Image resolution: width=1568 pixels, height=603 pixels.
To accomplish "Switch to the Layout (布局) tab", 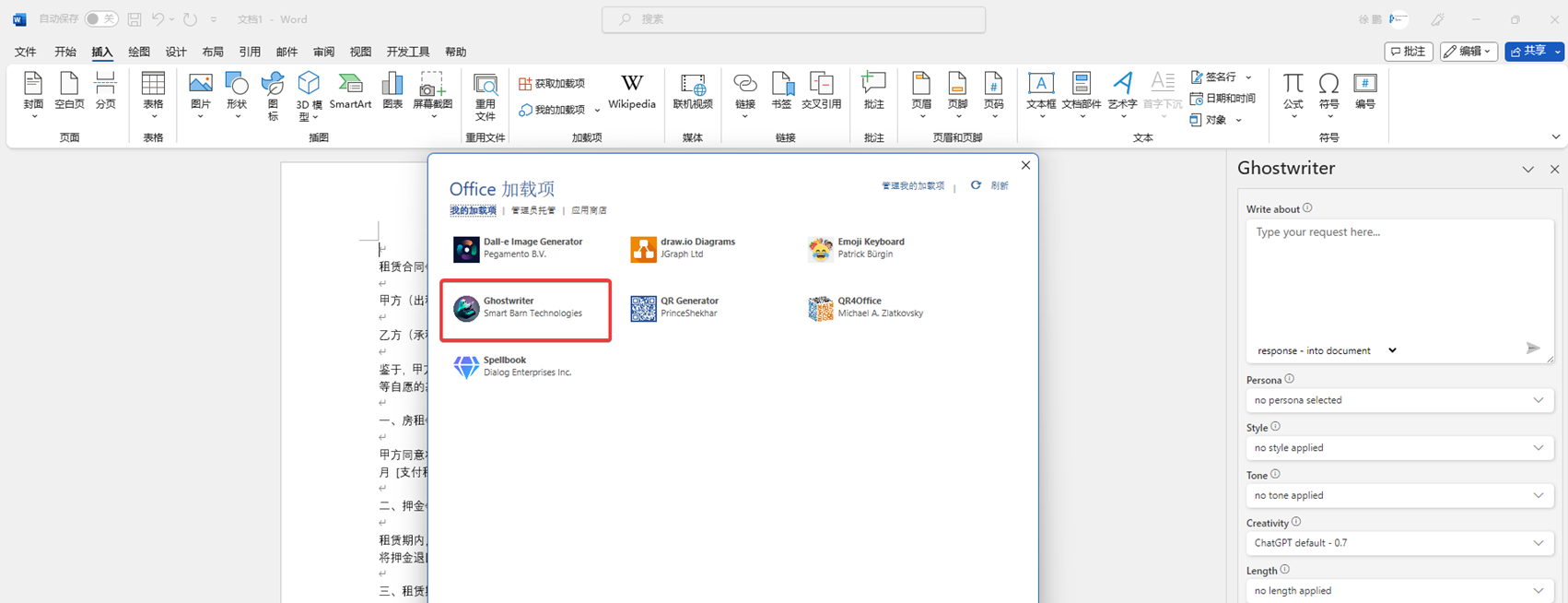I will pos(213,52).
